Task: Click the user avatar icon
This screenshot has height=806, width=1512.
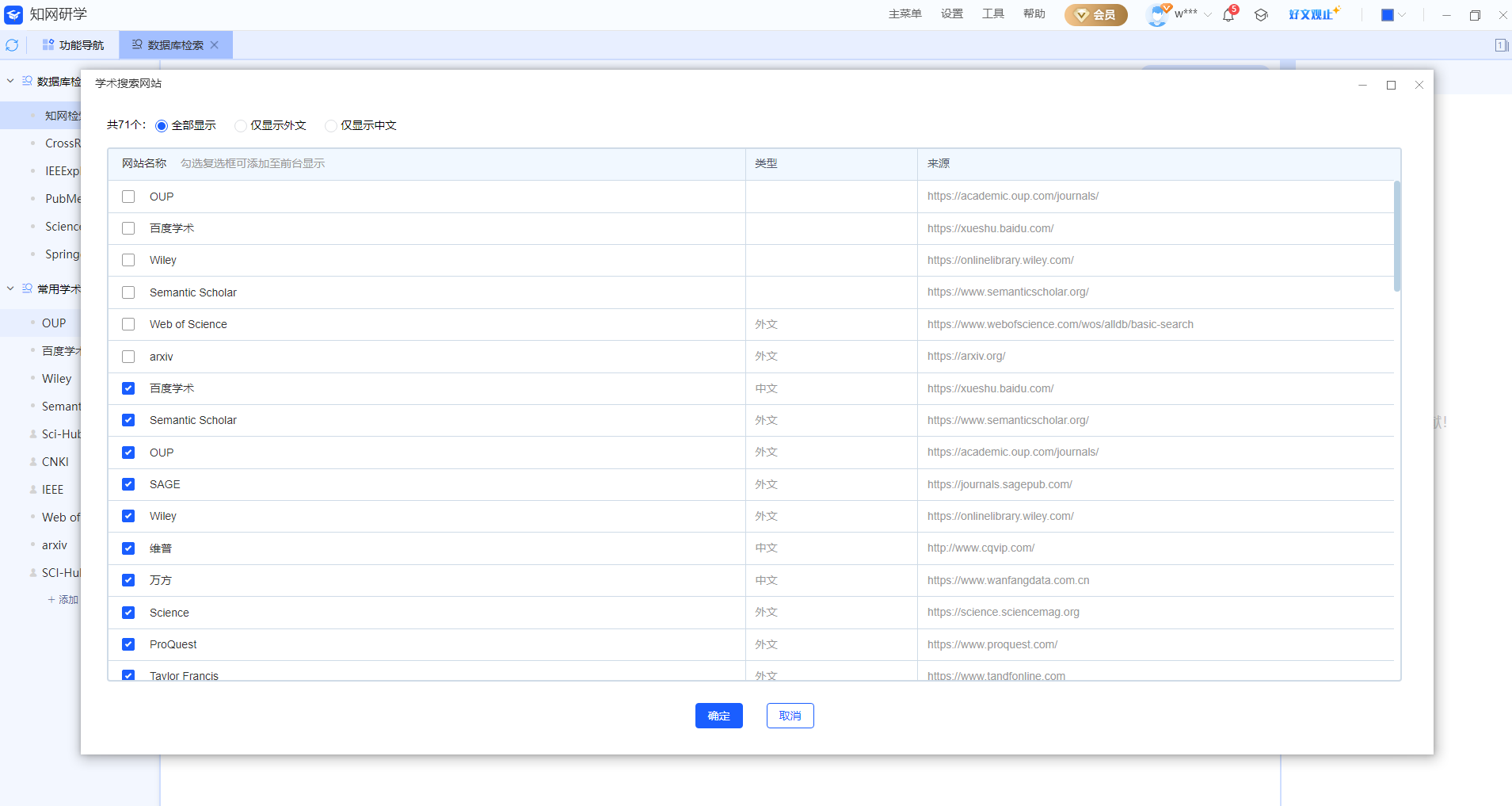Action: (1157, 15)
